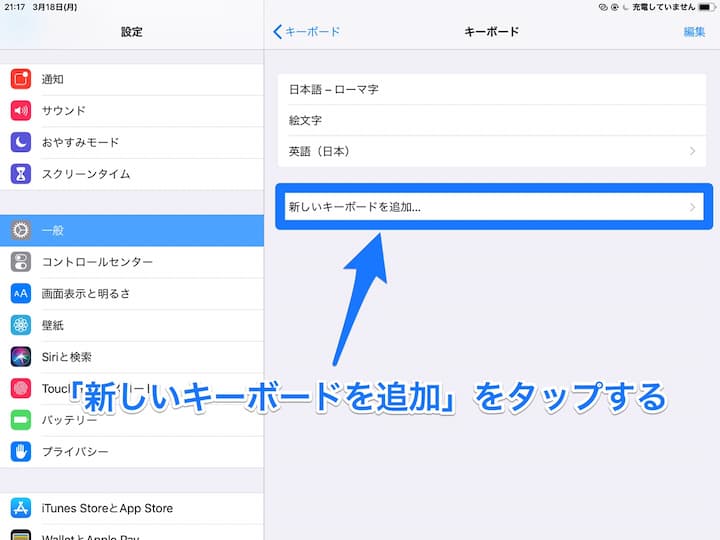Select the おやすみモード moon icon
Image resolution: width=720 pixels, height=540 pixels.
point(21,142)
